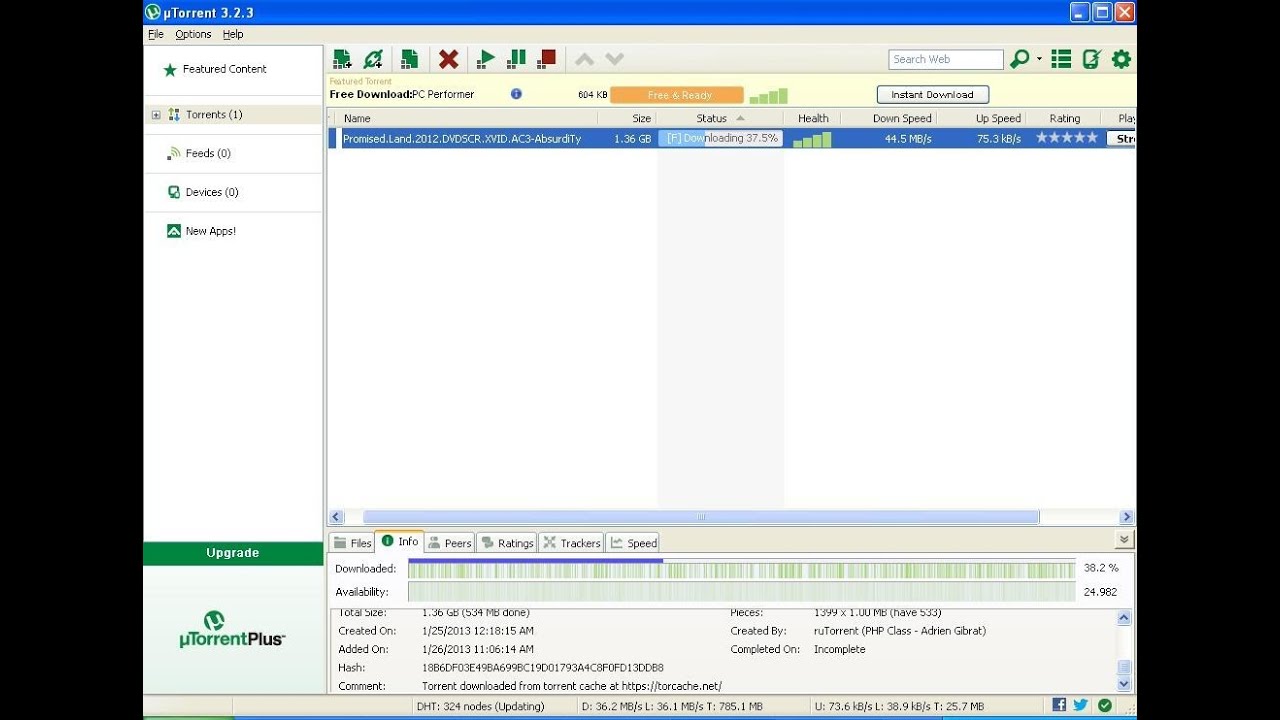Start the torrent with green play icon
The height and width of the screenshot is (720, 1280).
pyautogui.click(x=486, y=59)
